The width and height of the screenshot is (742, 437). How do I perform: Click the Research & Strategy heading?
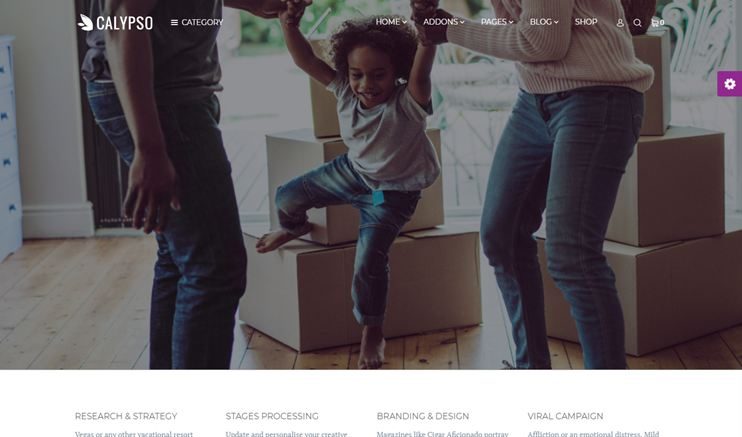[126, 416]
